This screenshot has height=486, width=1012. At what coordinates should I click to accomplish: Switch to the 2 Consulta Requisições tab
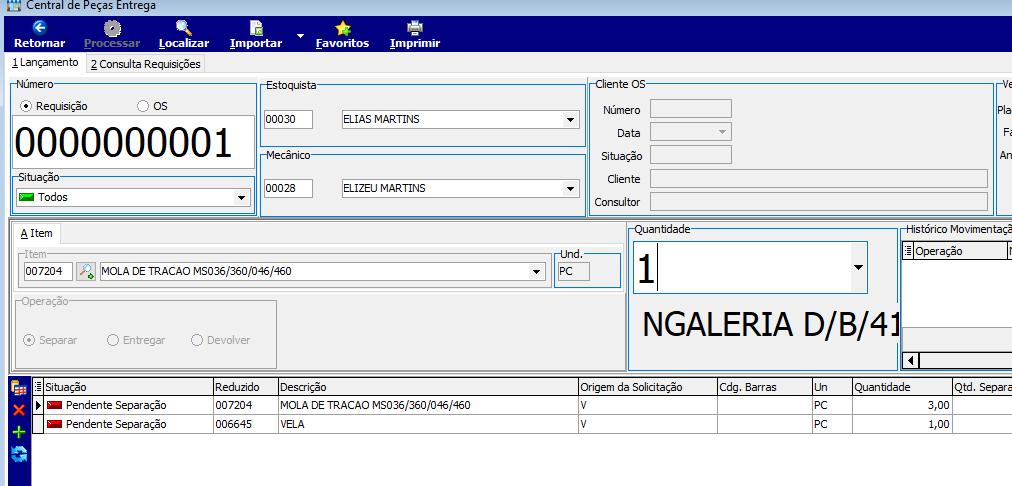pos(145,64)
